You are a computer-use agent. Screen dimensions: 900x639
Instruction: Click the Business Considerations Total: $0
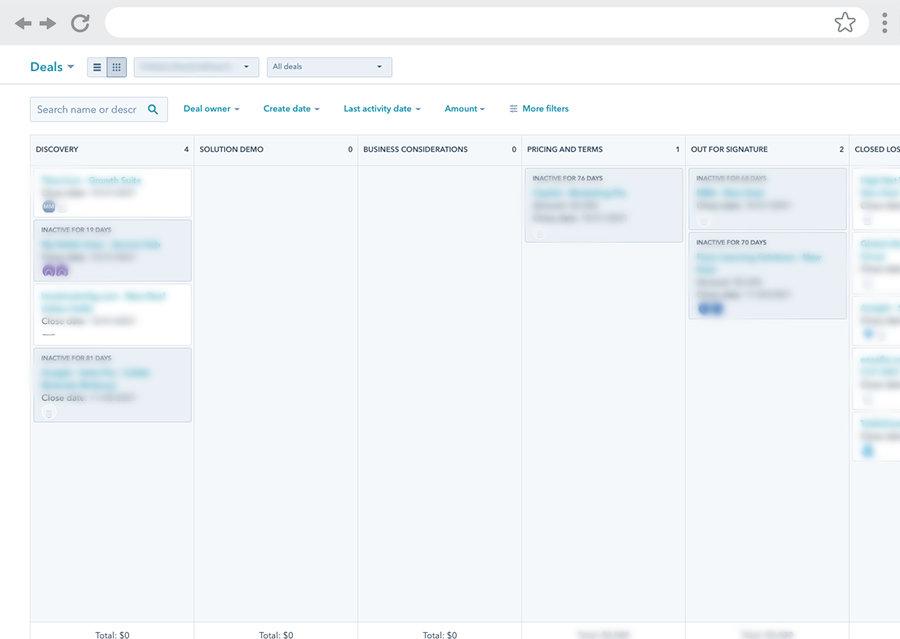[440, 634]
